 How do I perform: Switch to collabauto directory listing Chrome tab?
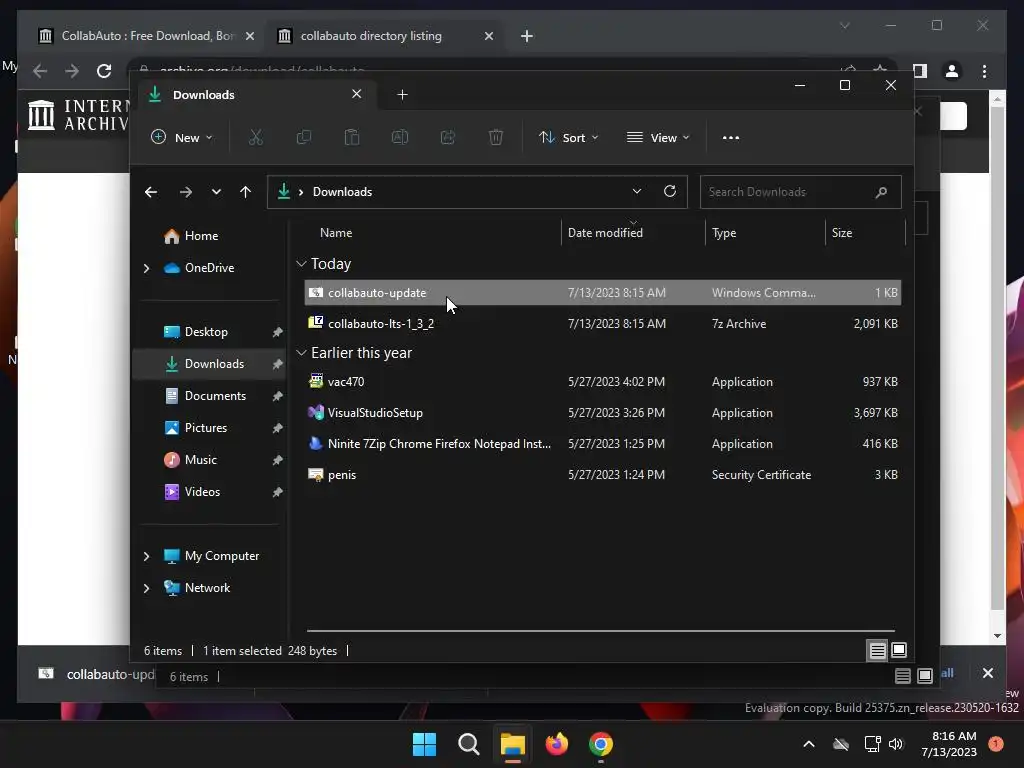click(383, 37)
